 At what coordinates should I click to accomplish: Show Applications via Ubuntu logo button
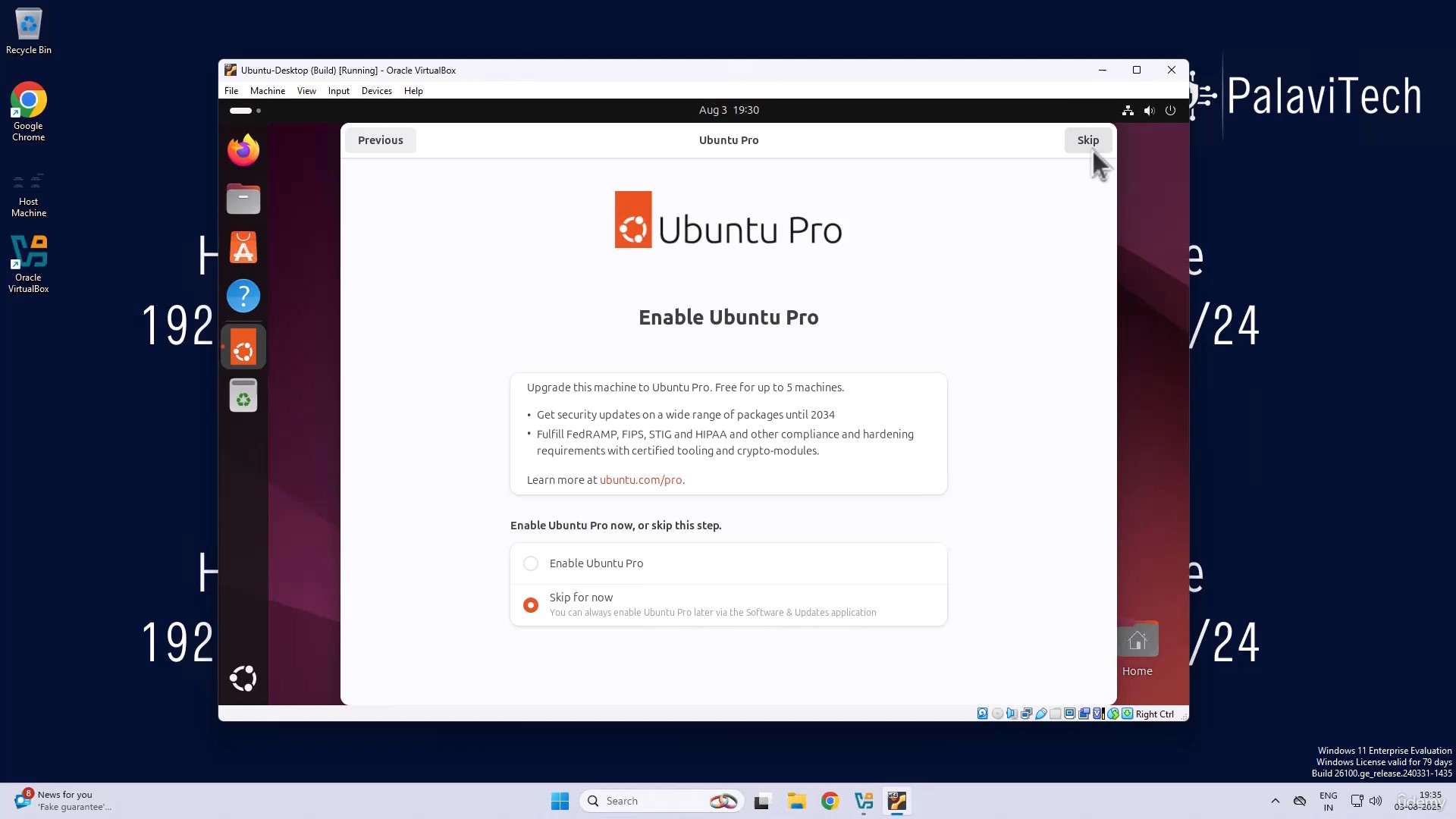pyautogui.click(x=243, y=678)
